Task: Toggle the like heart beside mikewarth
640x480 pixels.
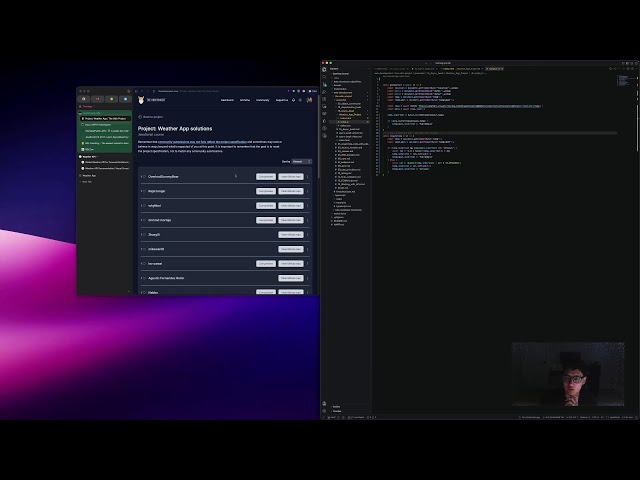Action: (x=144, y=249)
